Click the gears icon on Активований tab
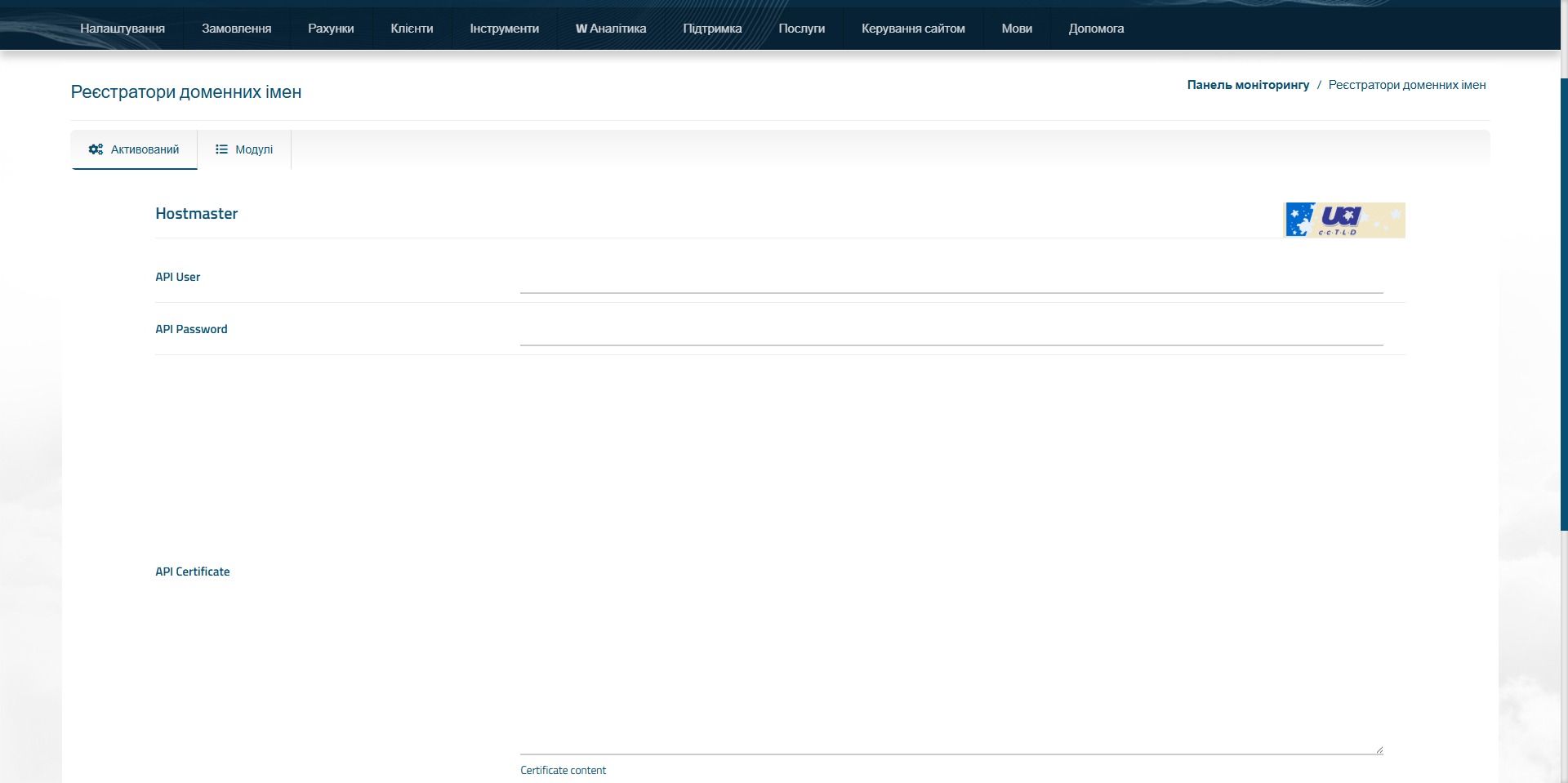 96,149
